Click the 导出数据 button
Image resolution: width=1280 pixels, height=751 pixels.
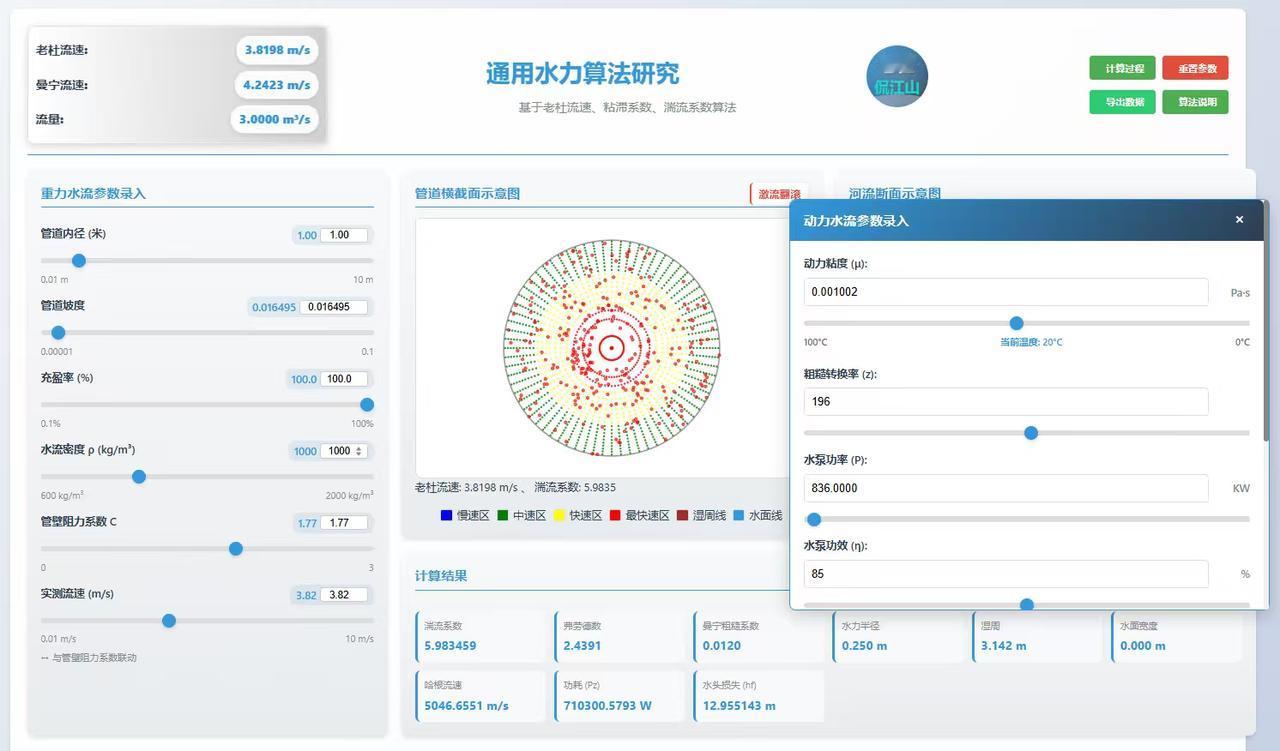point(1120,101)
